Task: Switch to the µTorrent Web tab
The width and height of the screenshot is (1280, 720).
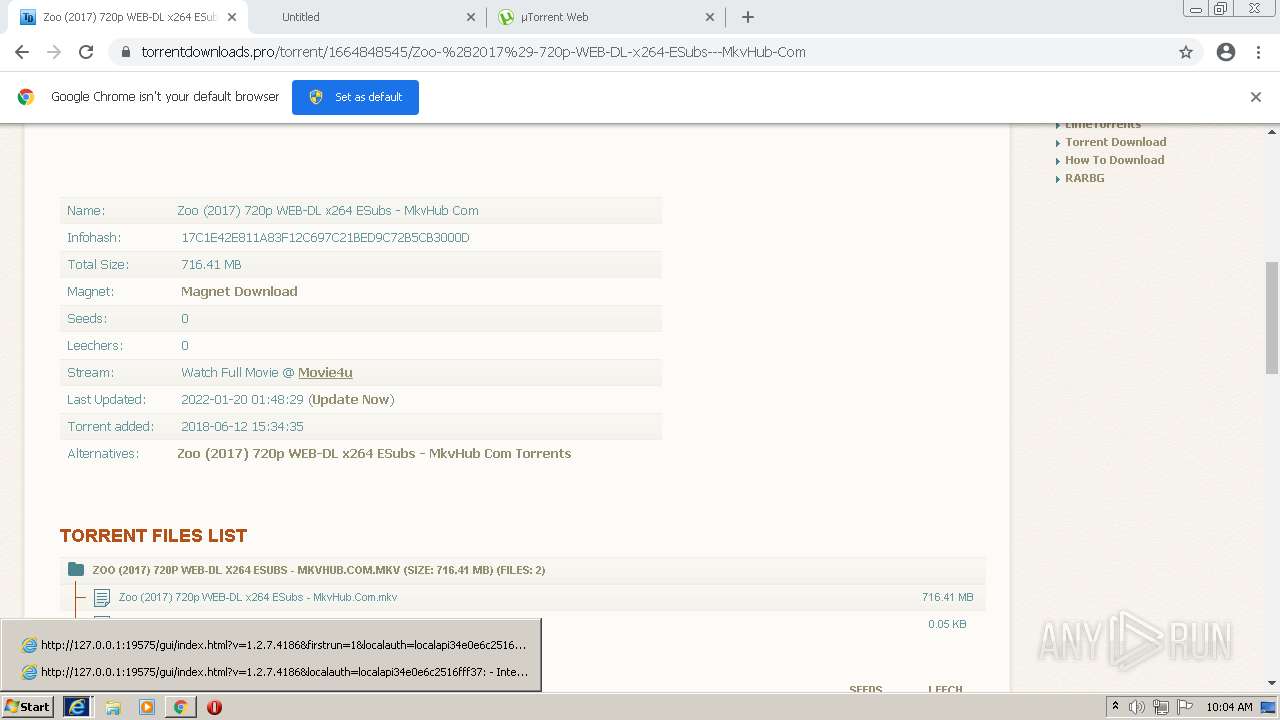Action: click(606, 17)
